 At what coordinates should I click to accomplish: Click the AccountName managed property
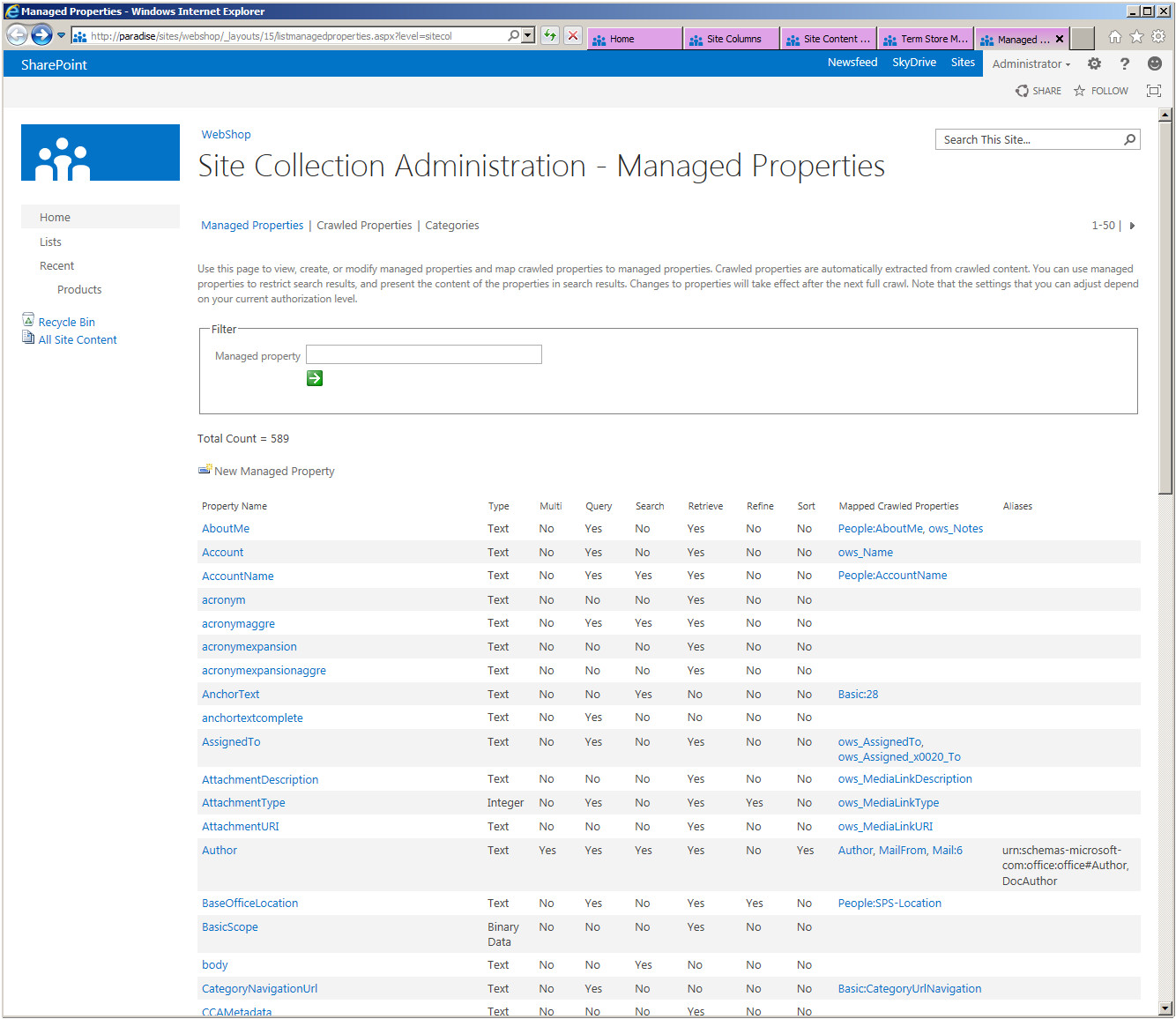(x=237, y=575)
